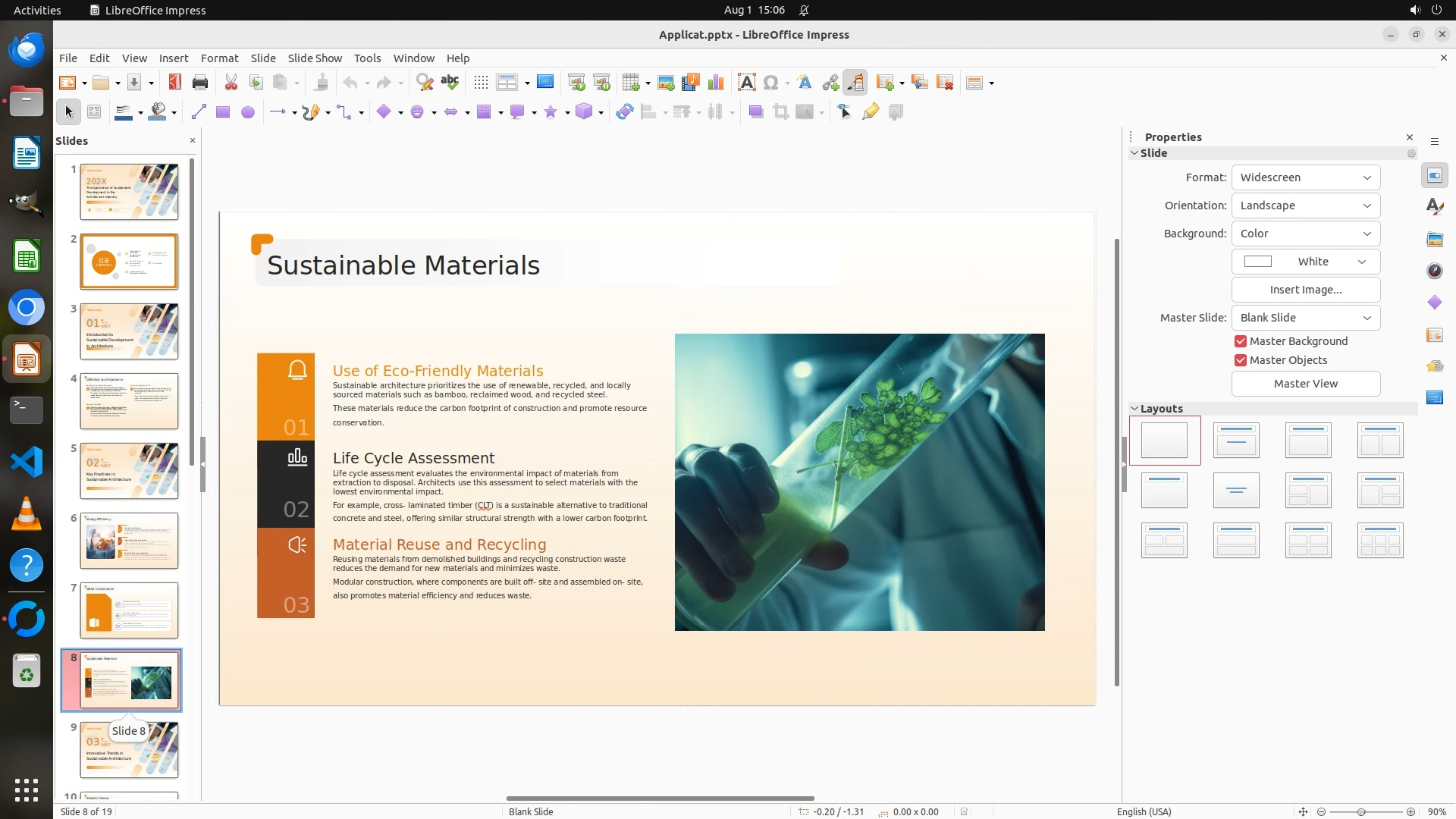Open the sidebar Navigator compass icon
The image size is (1456, 819).
(1434, 271)
